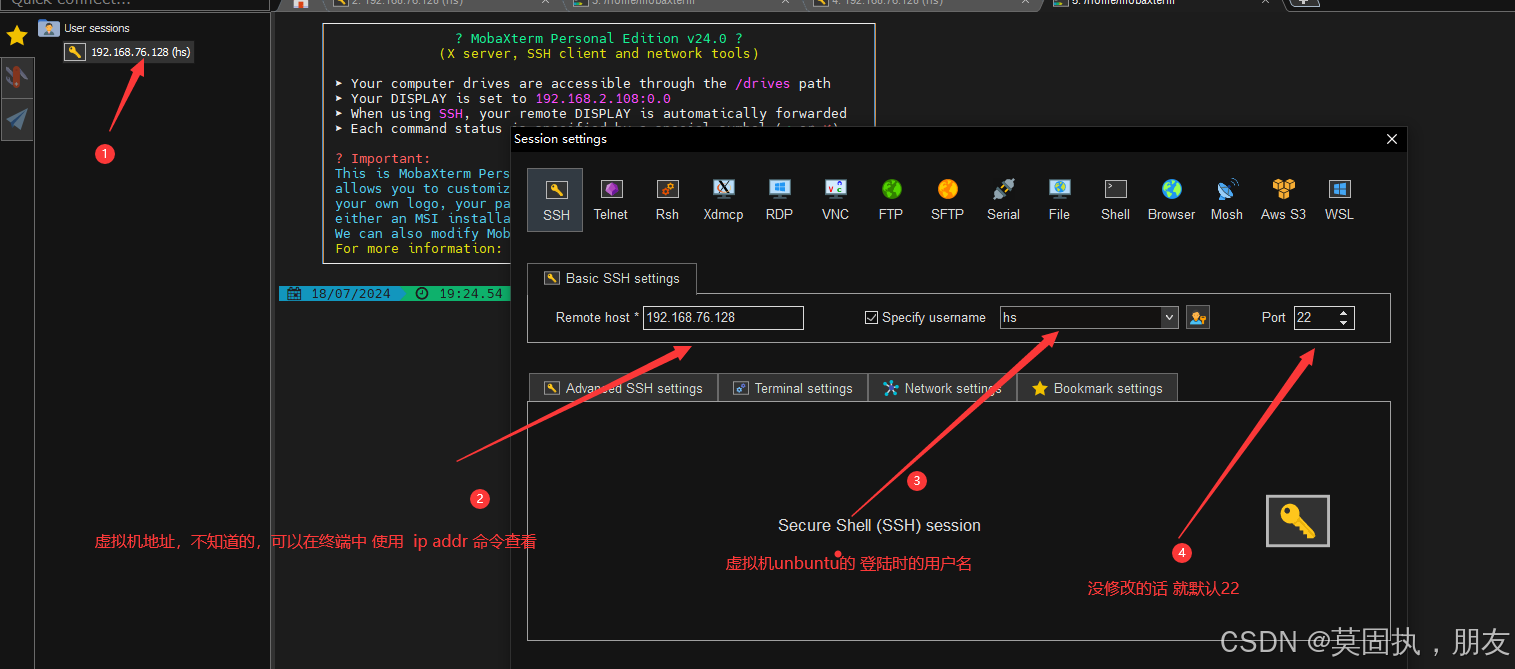
Task: Toggle the Specify username checkbox
Action: pos(871,317)
